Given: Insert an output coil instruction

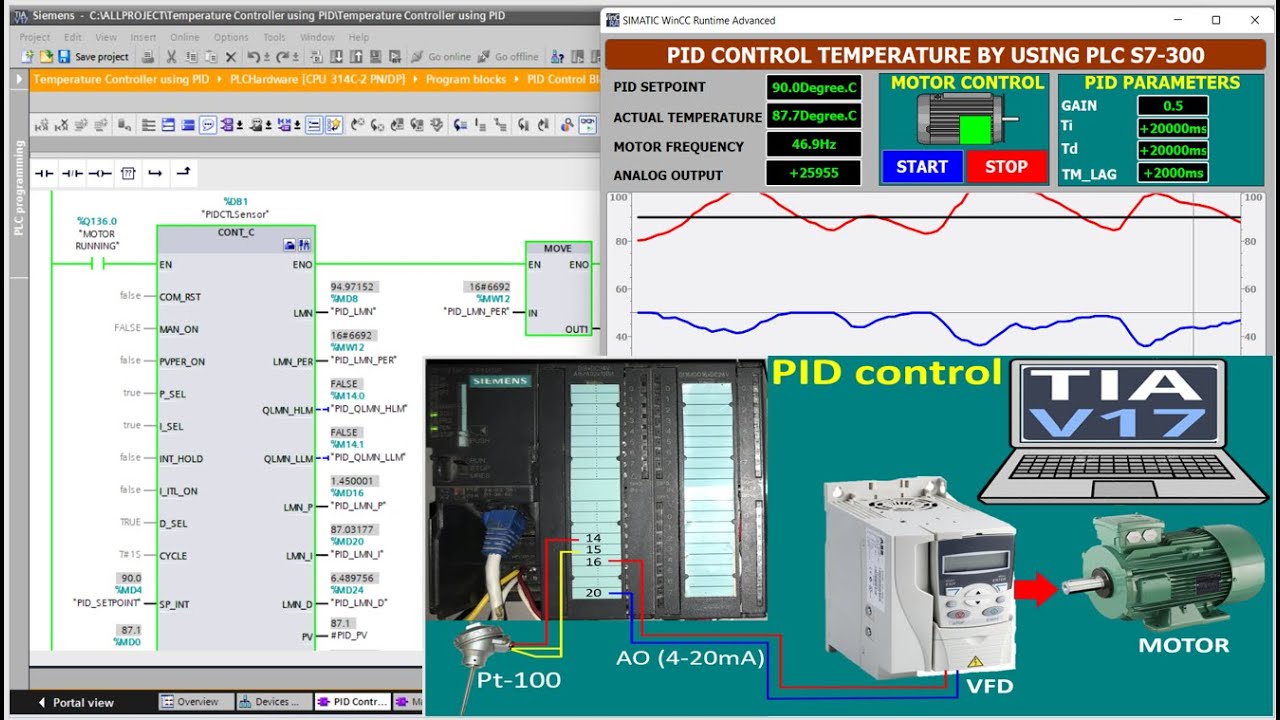Looking at the screenshot, I should point(99,173).
